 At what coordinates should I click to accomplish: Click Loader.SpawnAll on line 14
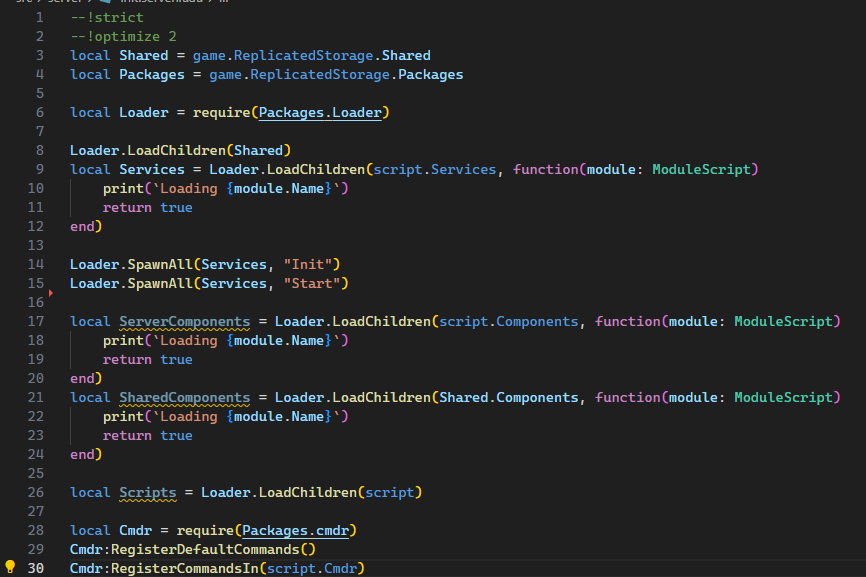tap(131, 264)
